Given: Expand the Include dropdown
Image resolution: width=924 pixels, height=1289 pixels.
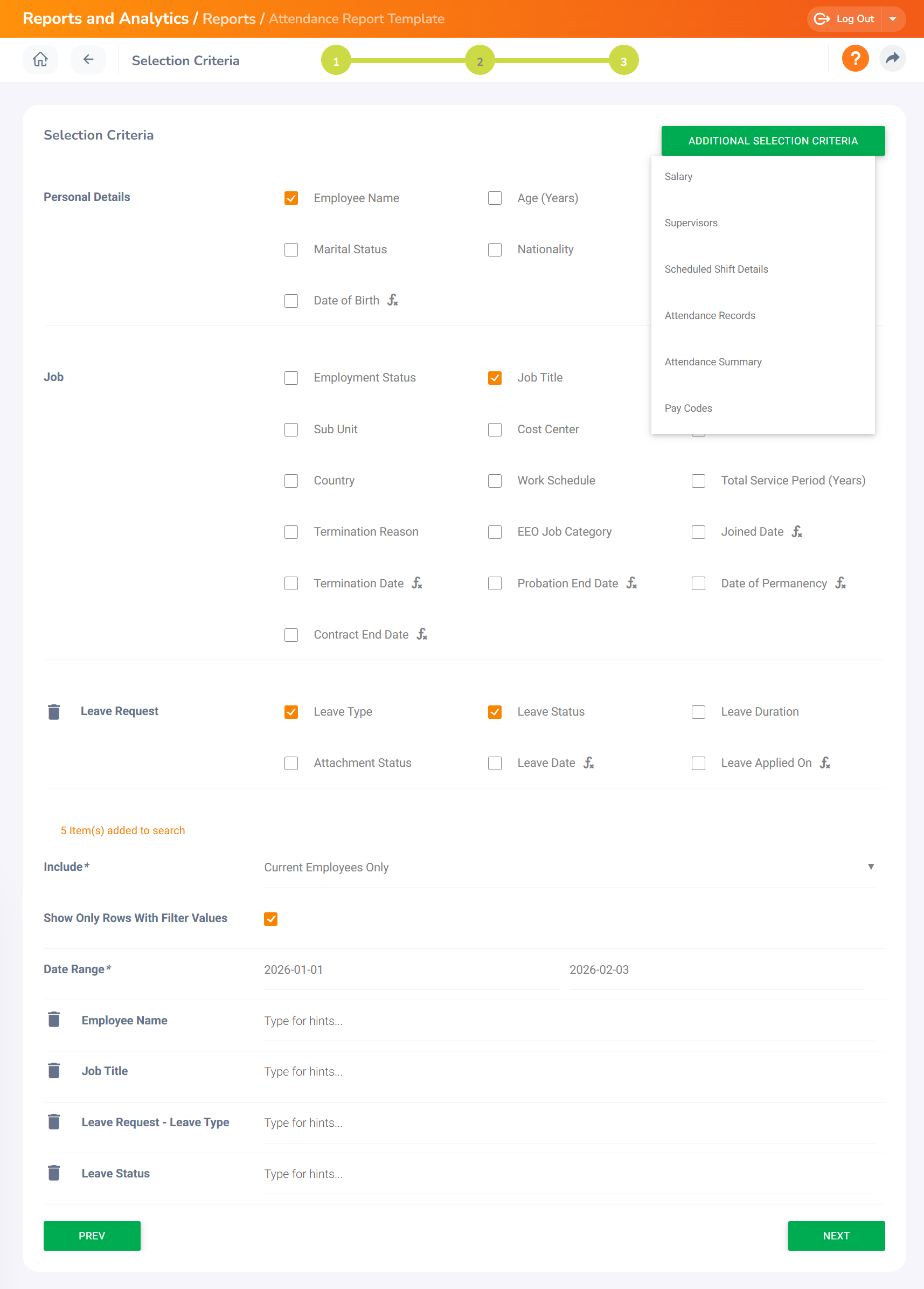Looking at the screenshot, I should [x=870, y=867].
